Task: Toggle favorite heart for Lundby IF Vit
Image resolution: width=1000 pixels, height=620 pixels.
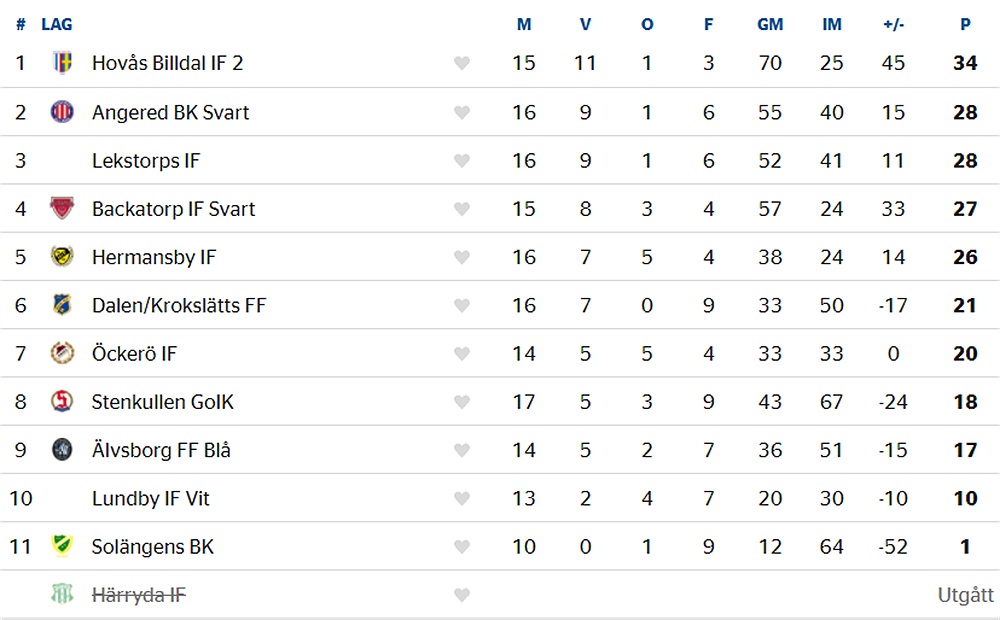Action: 462,499
